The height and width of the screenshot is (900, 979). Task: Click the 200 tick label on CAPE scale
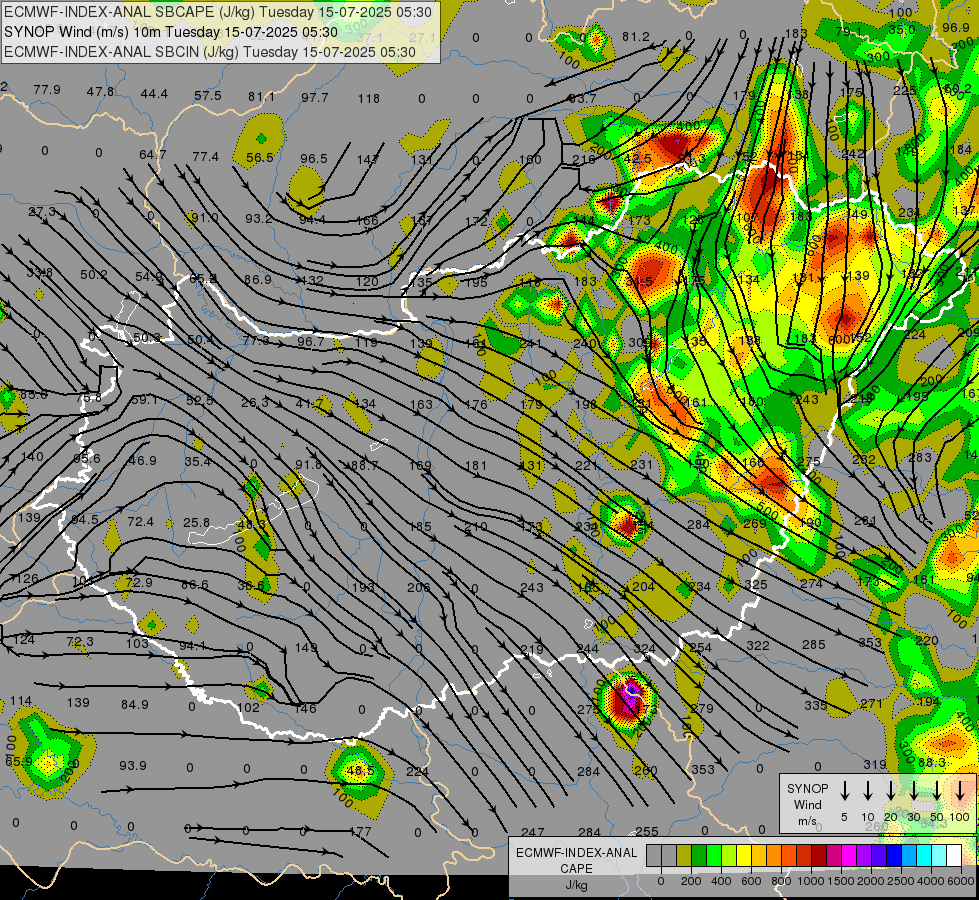pyautogui.click(x=691, y=881)
